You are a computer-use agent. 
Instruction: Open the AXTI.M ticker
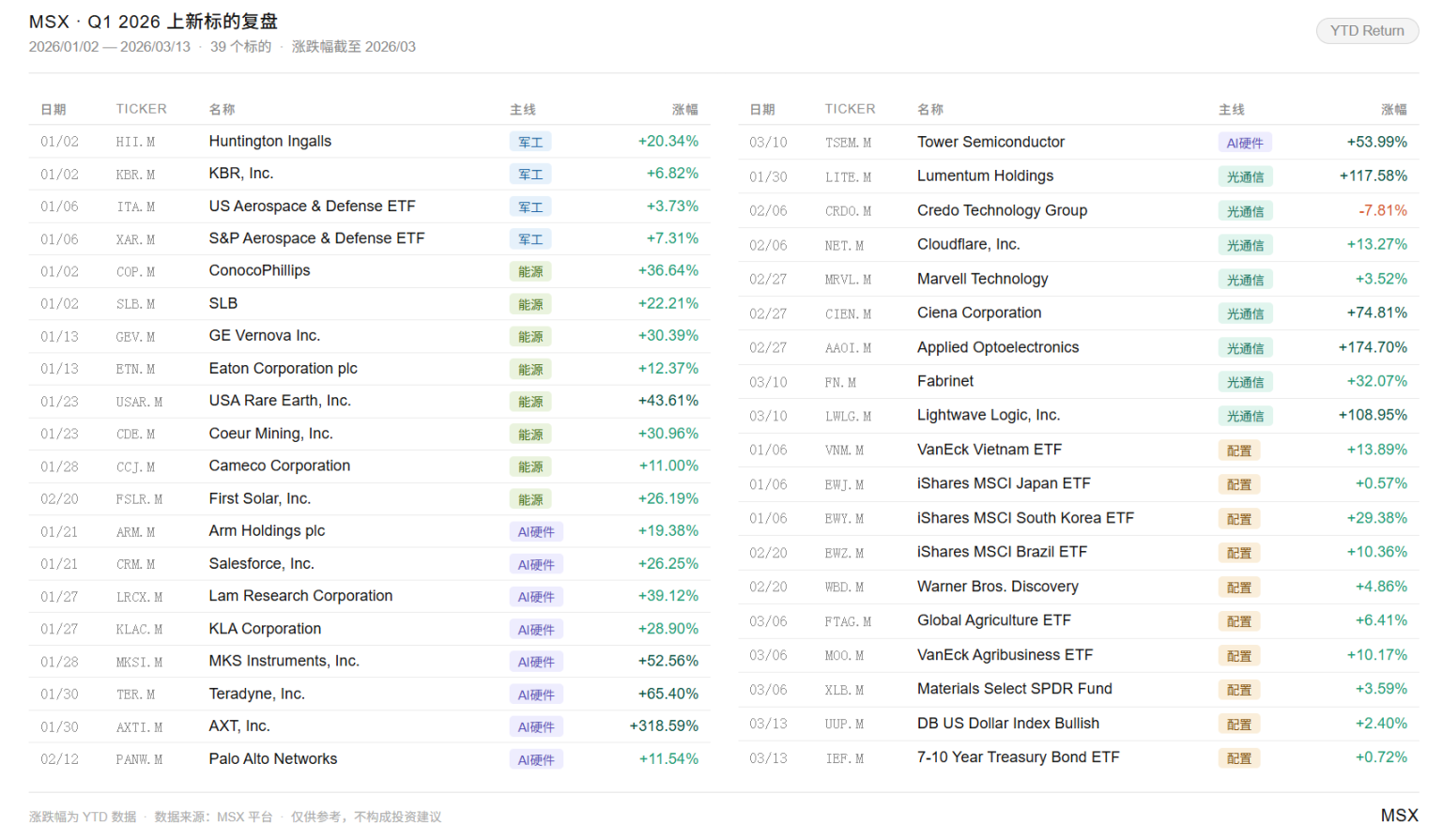tap(139, 727)
